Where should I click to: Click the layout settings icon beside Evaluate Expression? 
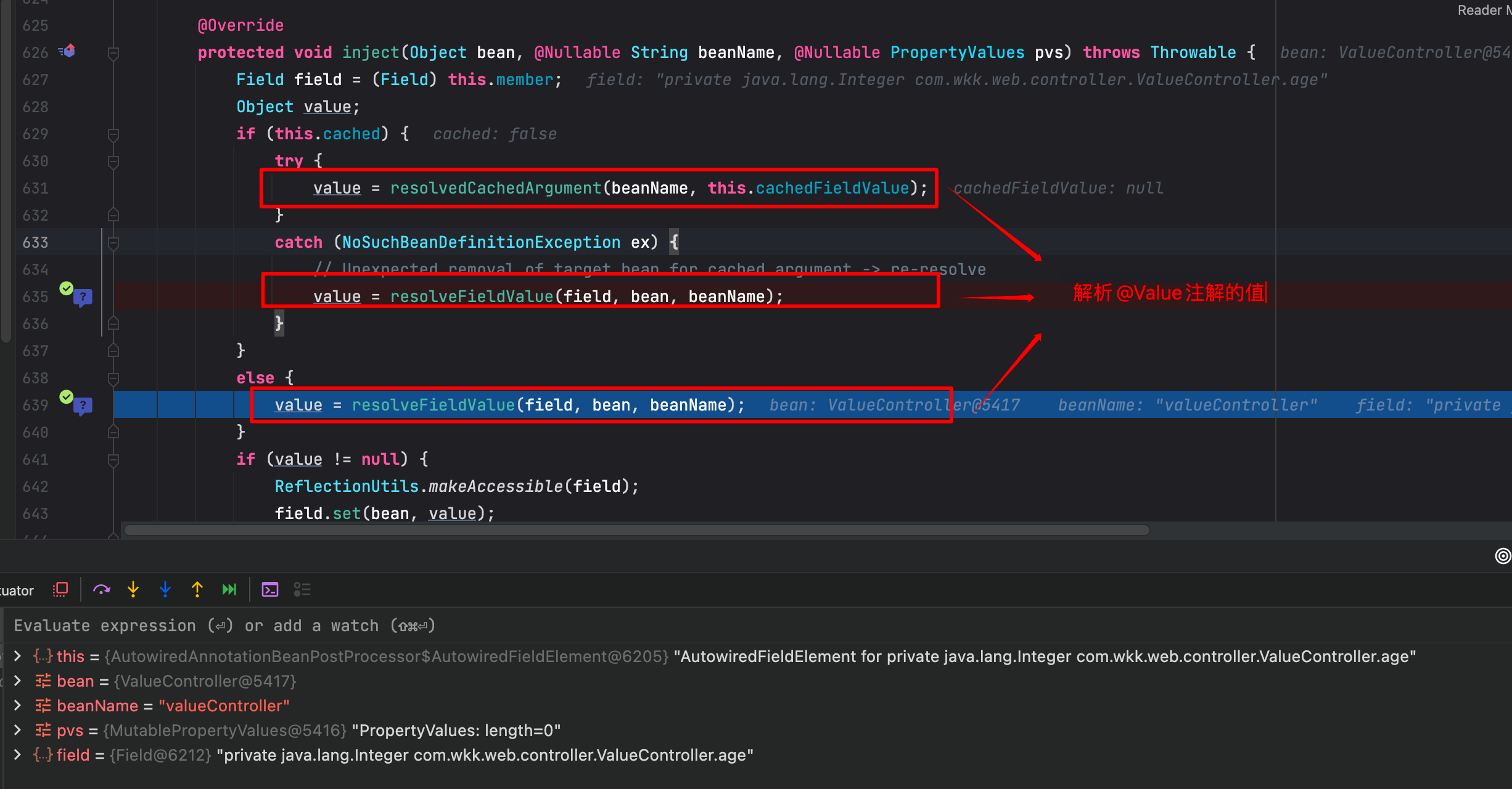tap(302, 589)
